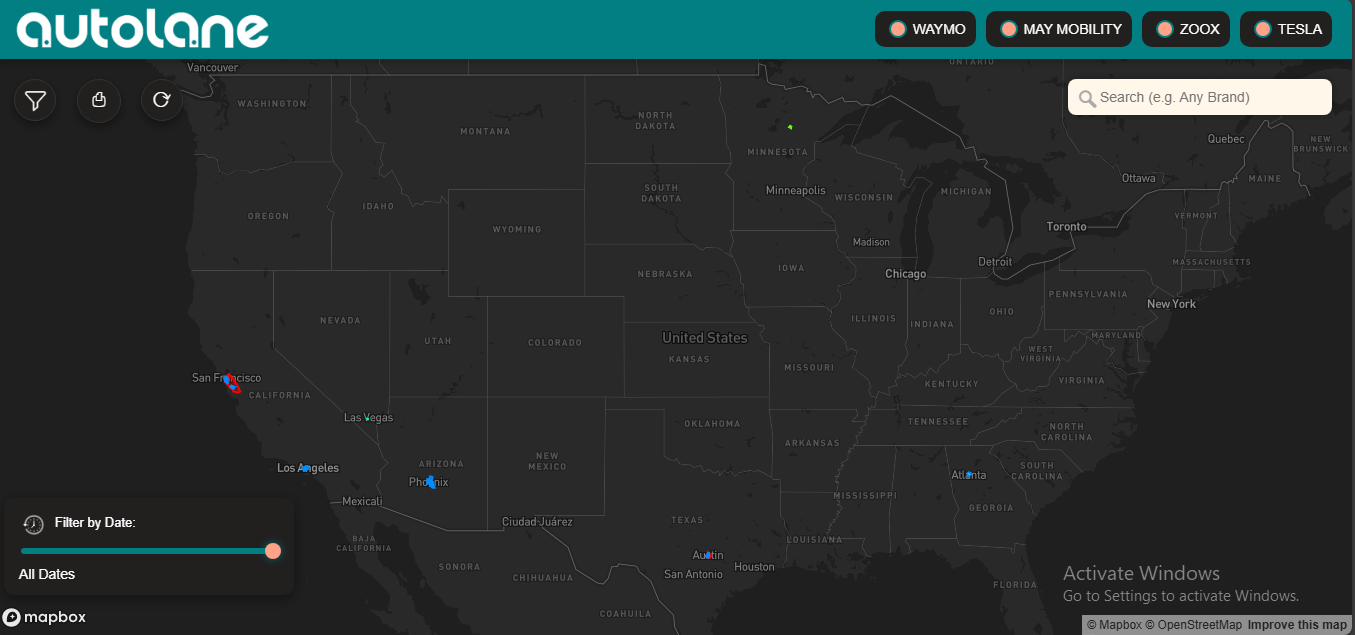Click the Toronto city label

pos(1066,227)
